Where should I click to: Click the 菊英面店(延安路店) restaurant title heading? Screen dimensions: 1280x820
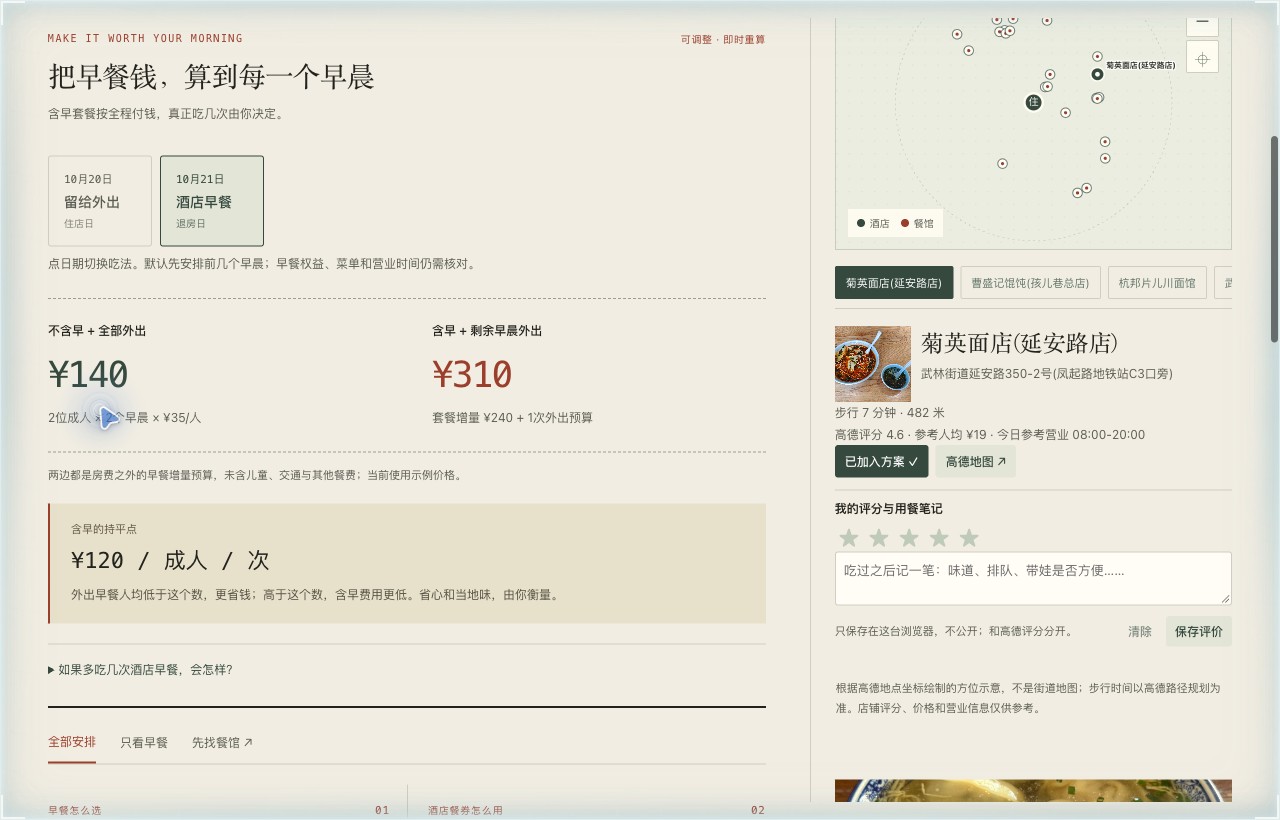tap(1019, 343)
